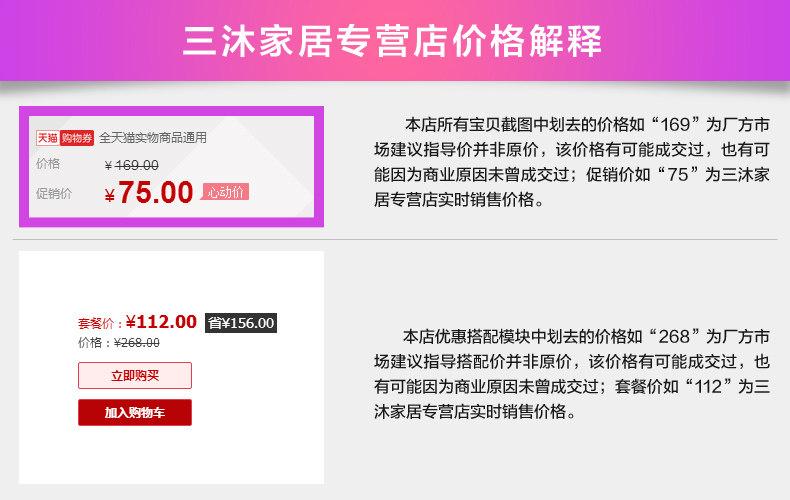Image resolution: width=790 pixels, height=500 pixels.
Task: Click the 价格 label beside ¥268.00
Action: pyautogui.click(x=94, y=342)
